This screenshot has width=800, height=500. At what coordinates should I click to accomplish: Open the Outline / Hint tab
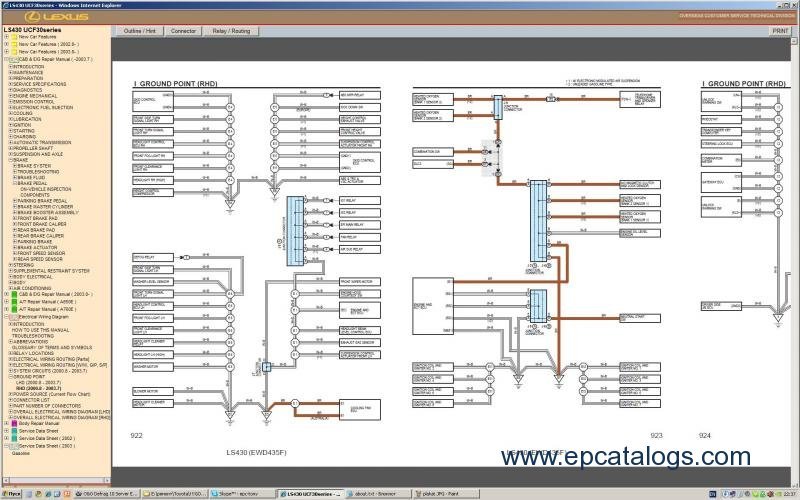click(139, 31)
